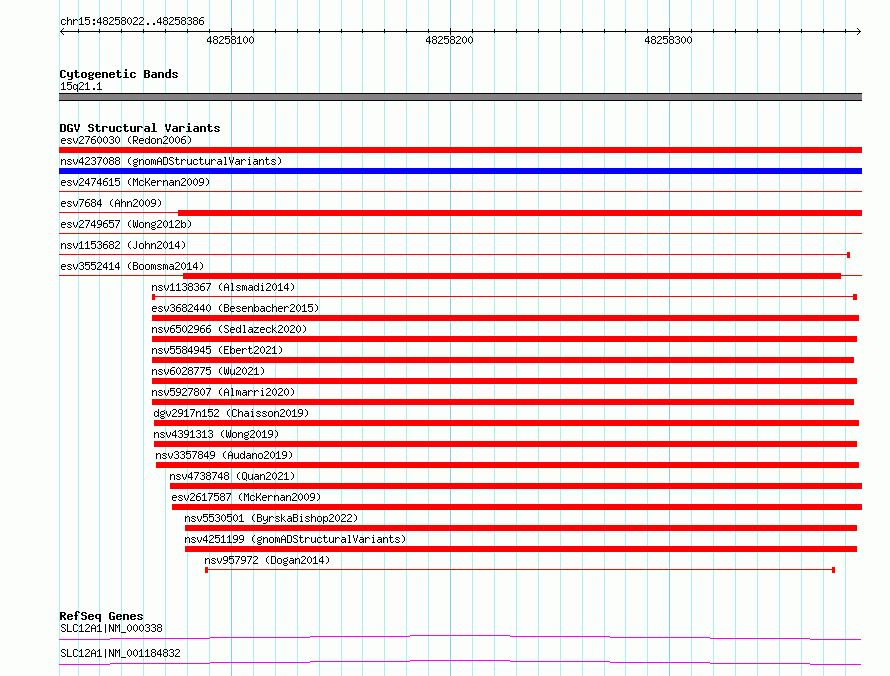Image resolution: width=890 pixels, height=676 pixels.
Task: Open nsv5927807 (Almarri2020) variant
Action: point(223,392)
